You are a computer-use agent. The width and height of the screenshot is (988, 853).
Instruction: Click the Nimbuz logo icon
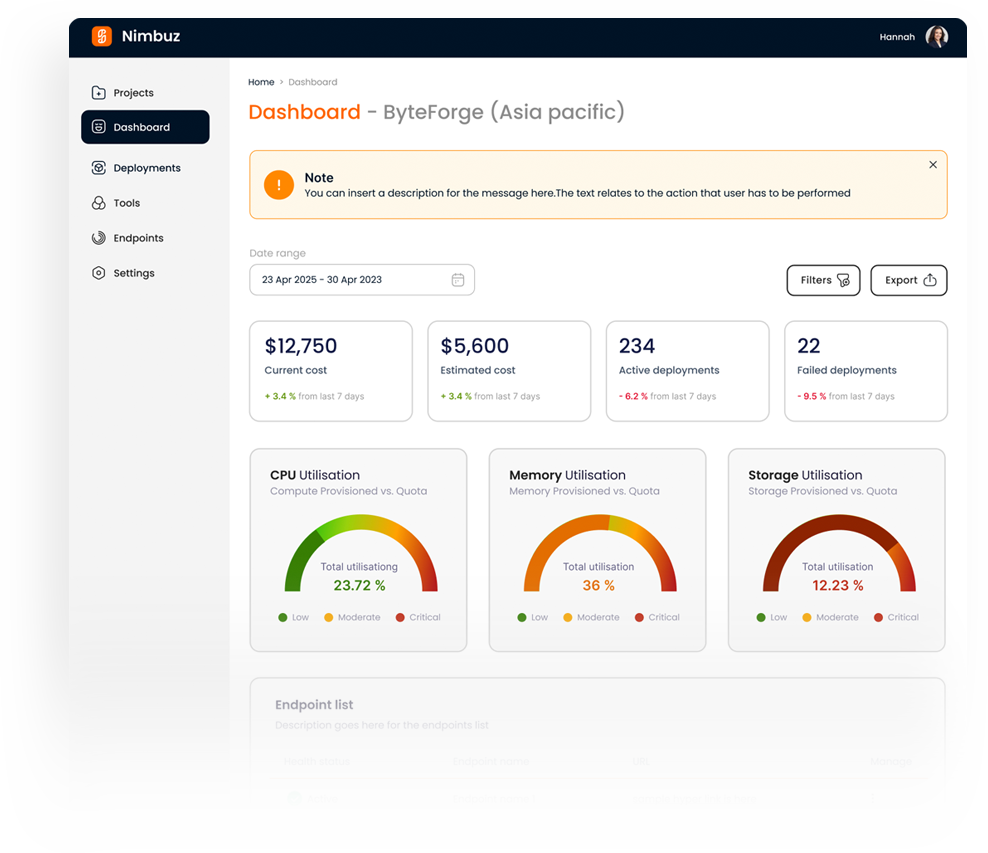[x=100, y=36]
